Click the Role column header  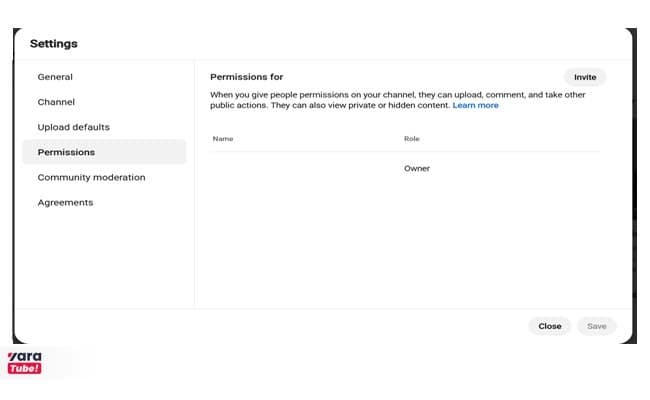click(x=412, y=139)
